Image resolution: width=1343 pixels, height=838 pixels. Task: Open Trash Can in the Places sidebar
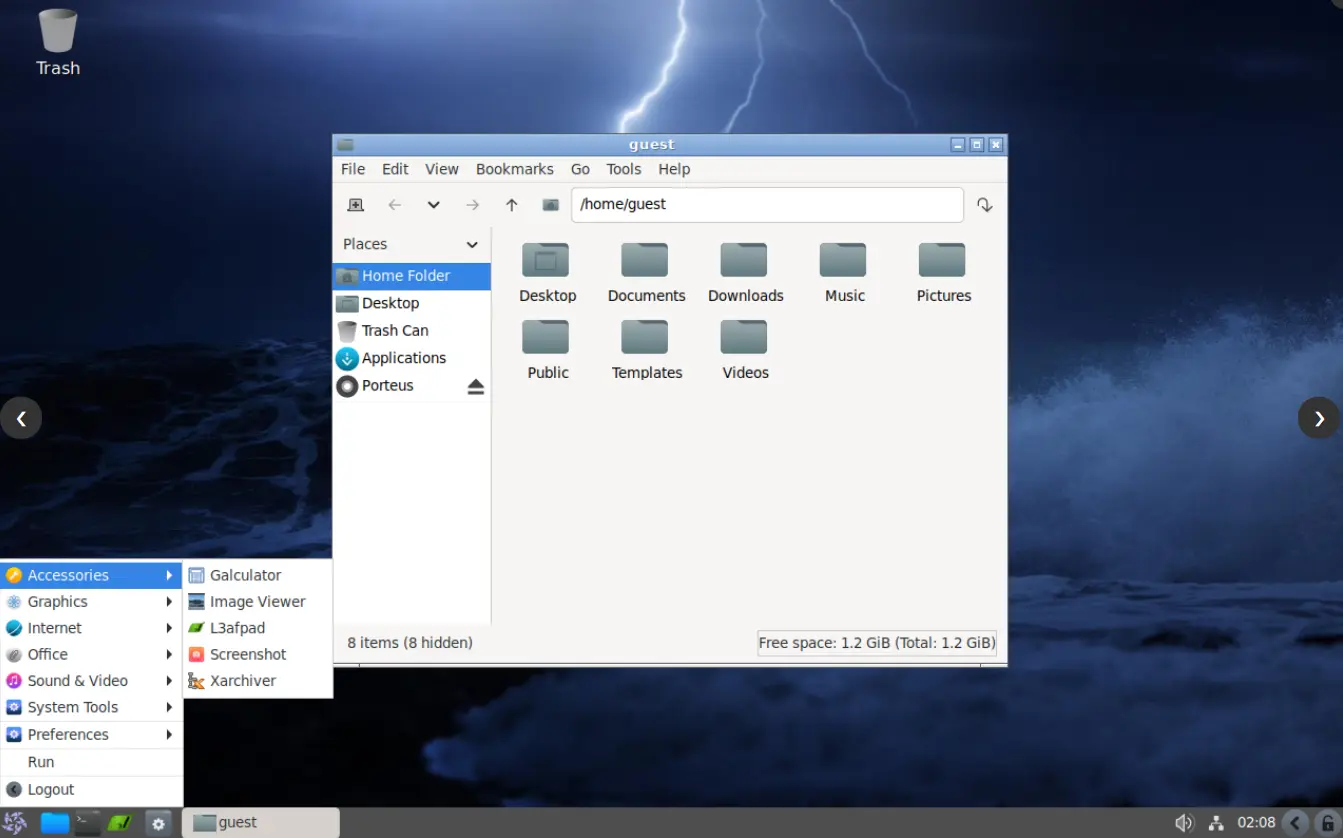click(x=411, y=331)
